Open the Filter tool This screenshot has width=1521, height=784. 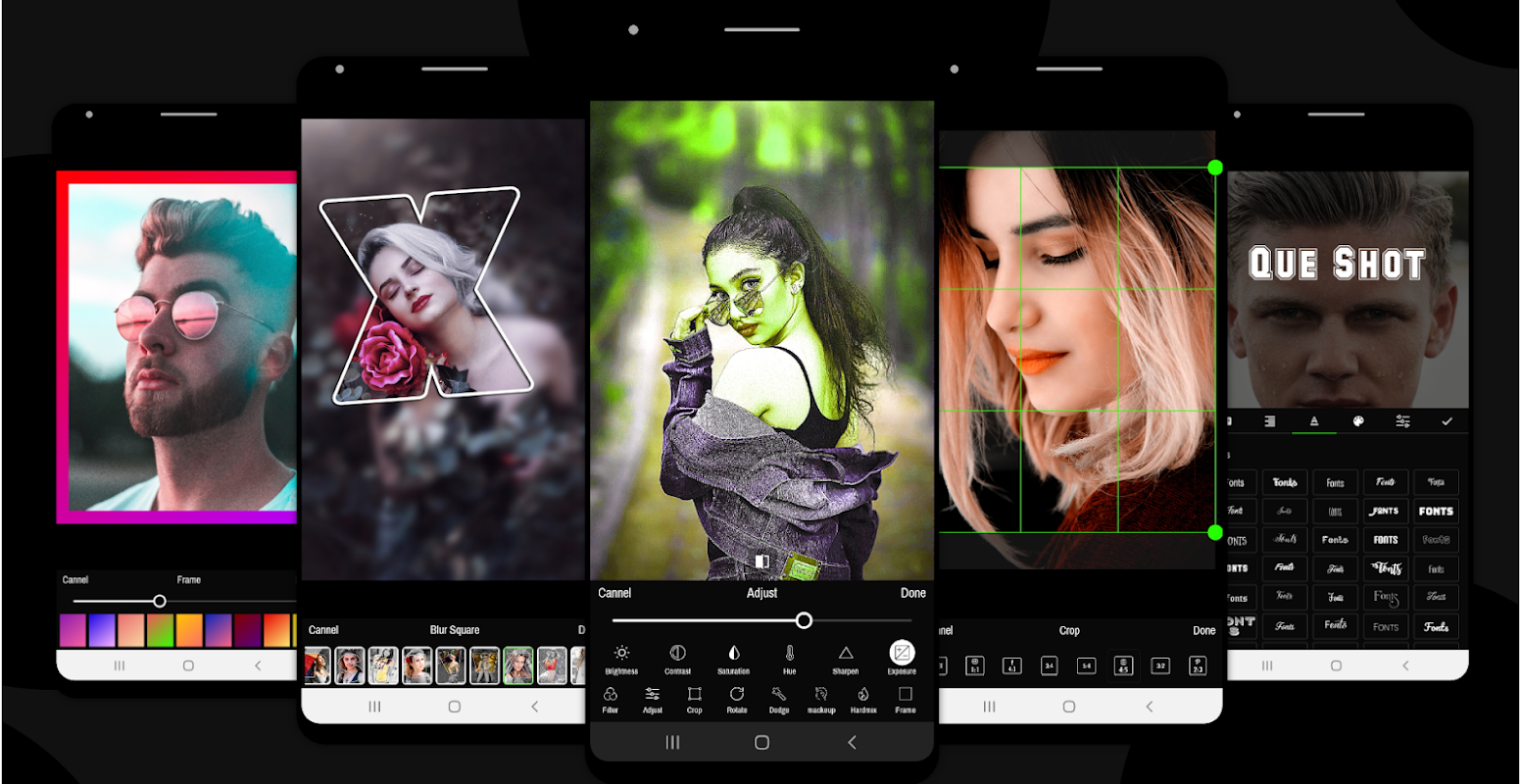click(611, 694)
